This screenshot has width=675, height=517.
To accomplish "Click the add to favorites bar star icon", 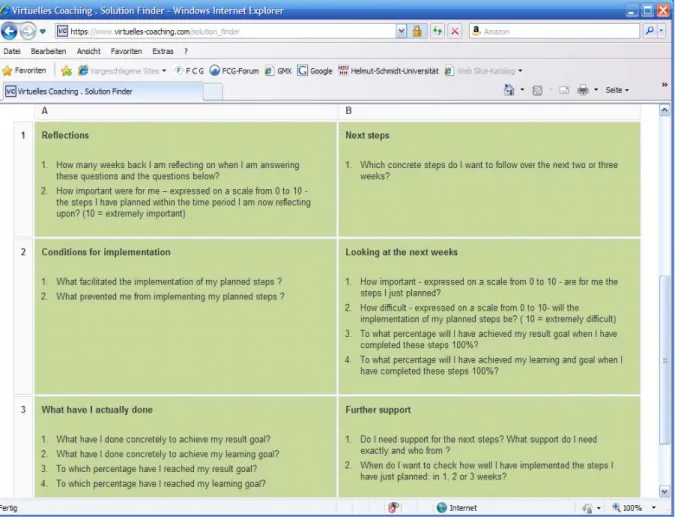I will pos(66,71).
